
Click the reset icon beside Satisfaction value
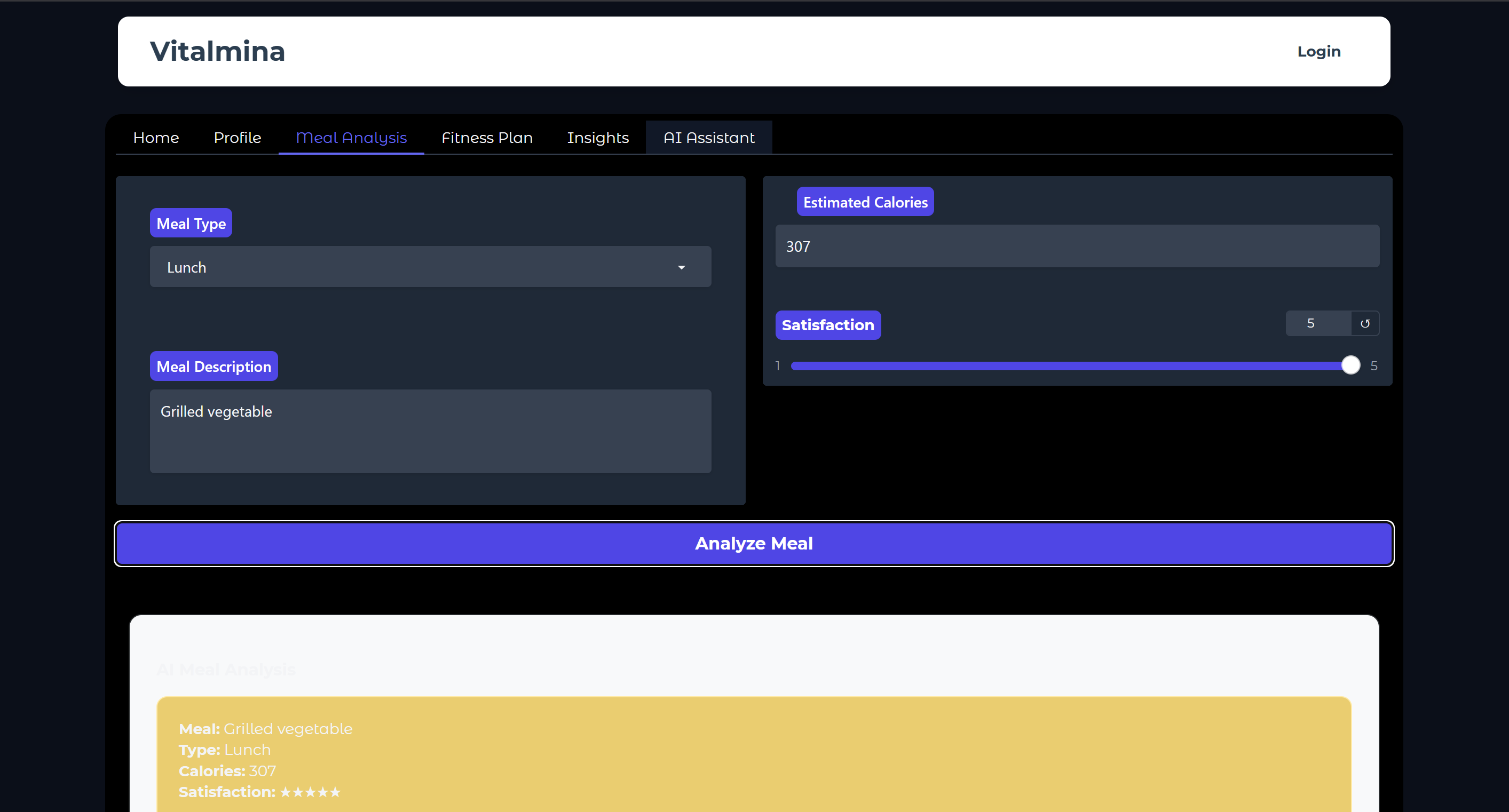point(1364,323)
